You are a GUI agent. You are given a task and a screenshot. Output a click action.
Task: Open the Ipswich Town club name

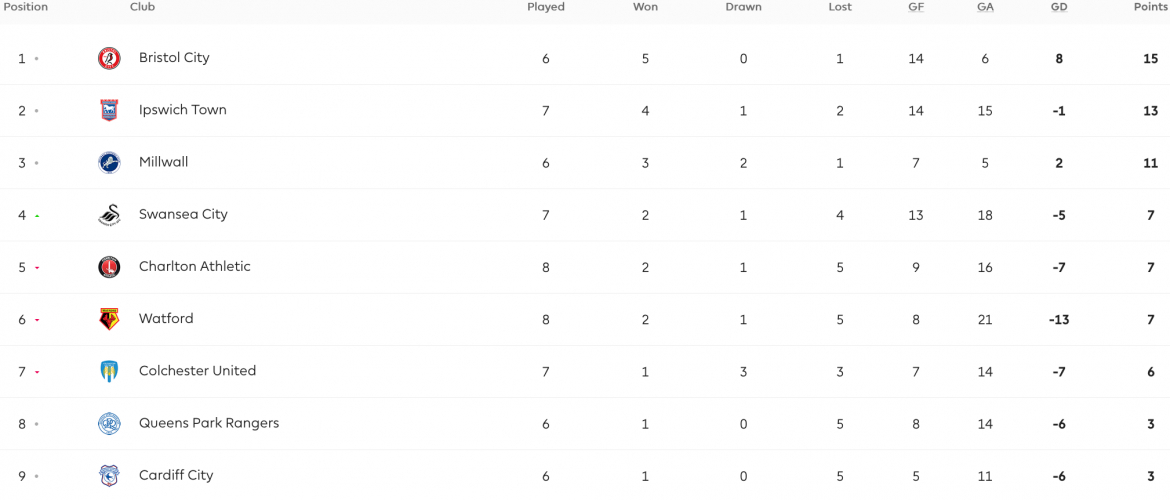click(183, 110)
